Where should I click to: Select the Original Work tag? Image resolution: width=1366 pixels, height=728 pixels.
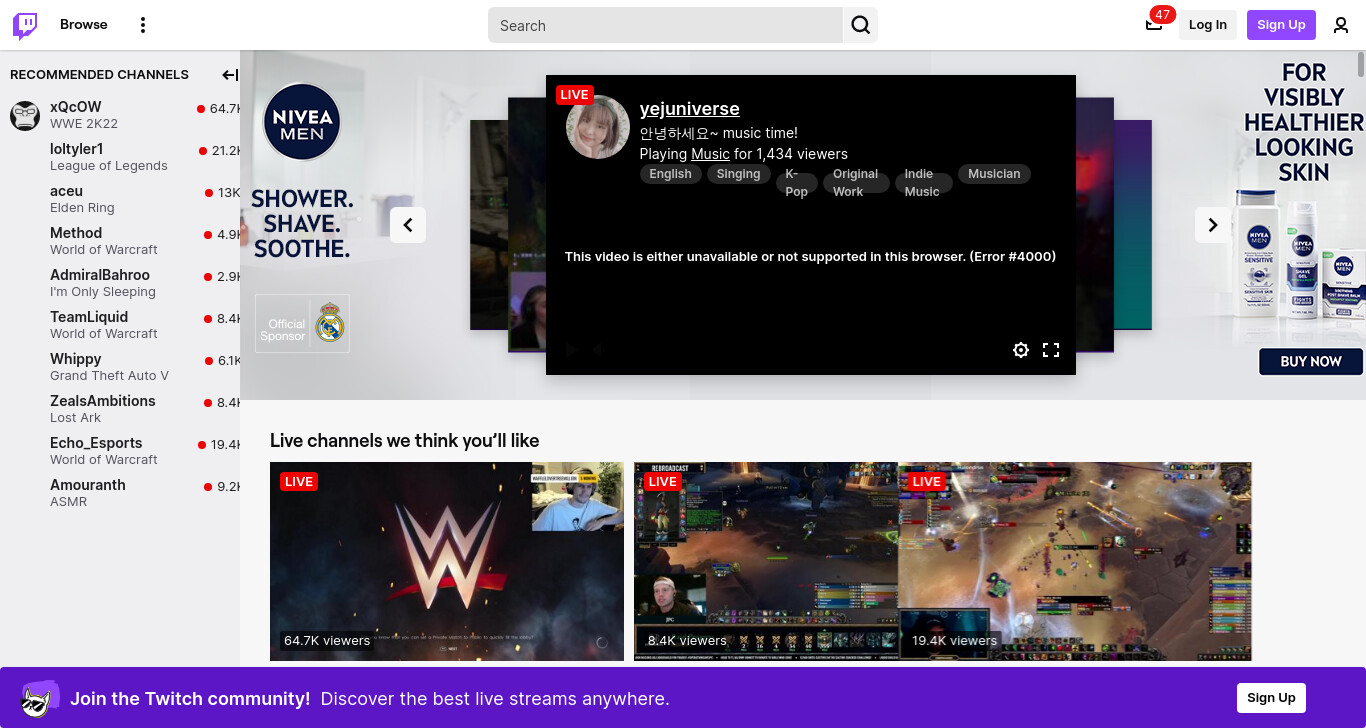pyautogui.click(x=856, y=182)
